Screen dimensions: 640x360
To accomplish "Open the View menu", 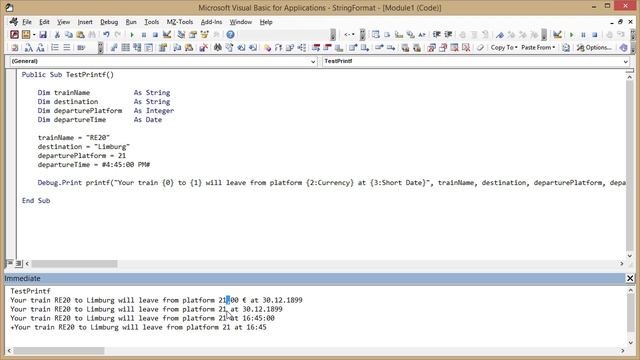I will point(63,22).
